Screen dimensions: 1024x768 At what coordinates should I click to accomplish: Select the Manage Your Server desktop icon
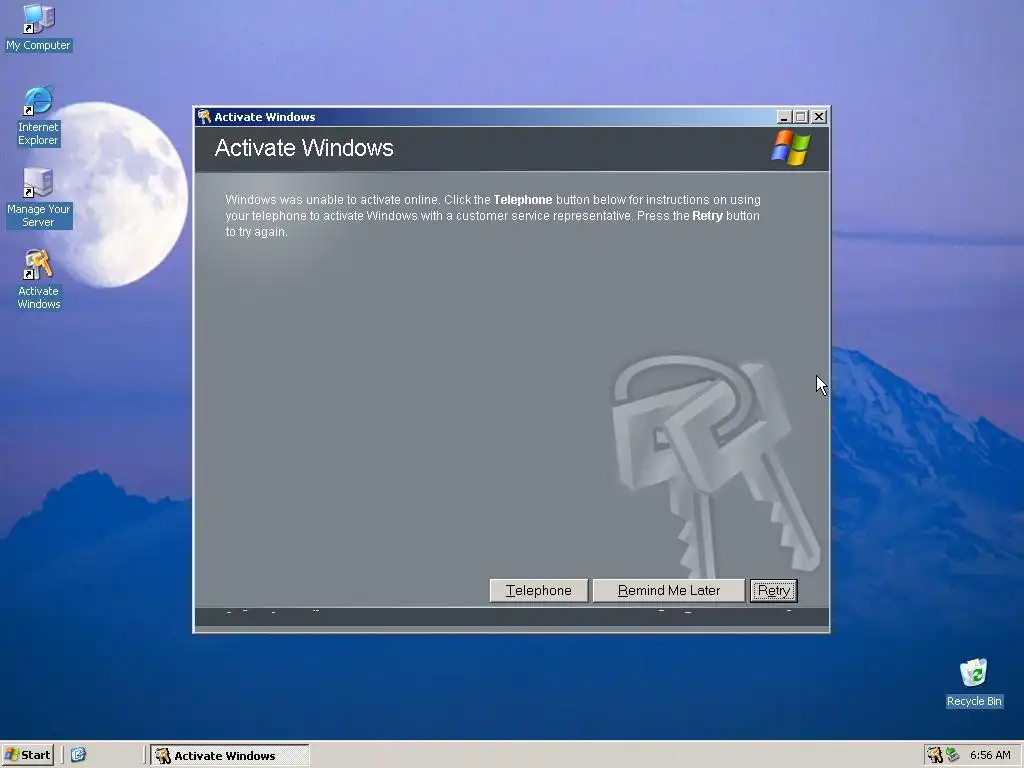(x=38, y=198)
